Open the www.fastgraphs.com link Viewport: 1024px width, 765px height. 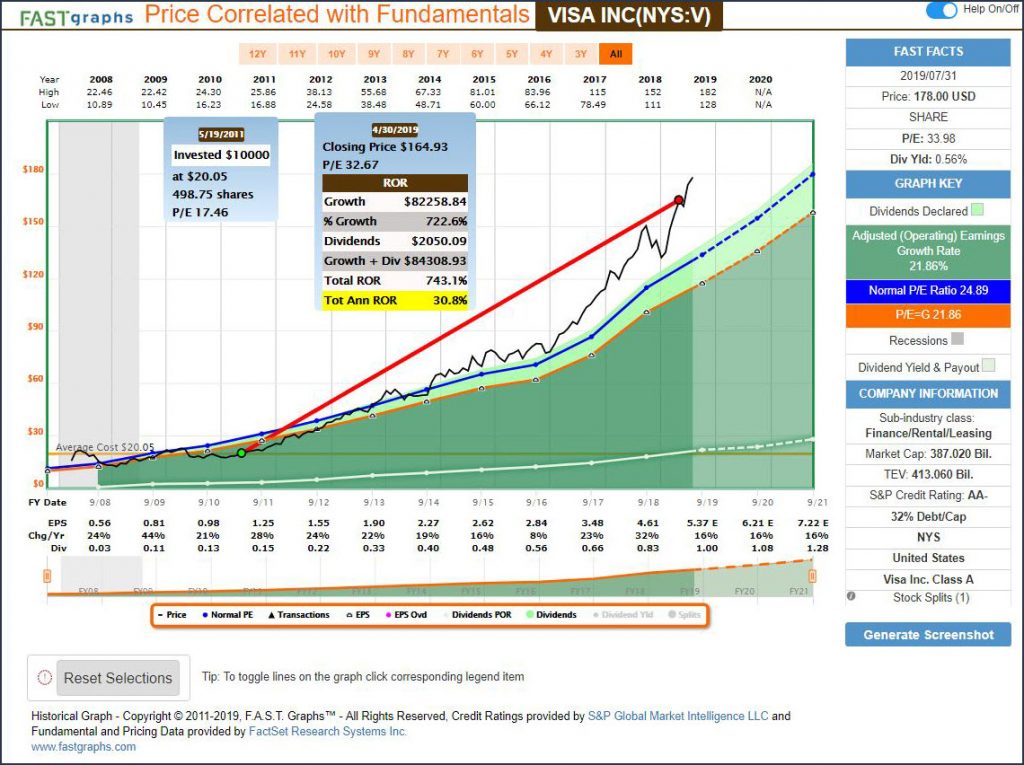83,747
